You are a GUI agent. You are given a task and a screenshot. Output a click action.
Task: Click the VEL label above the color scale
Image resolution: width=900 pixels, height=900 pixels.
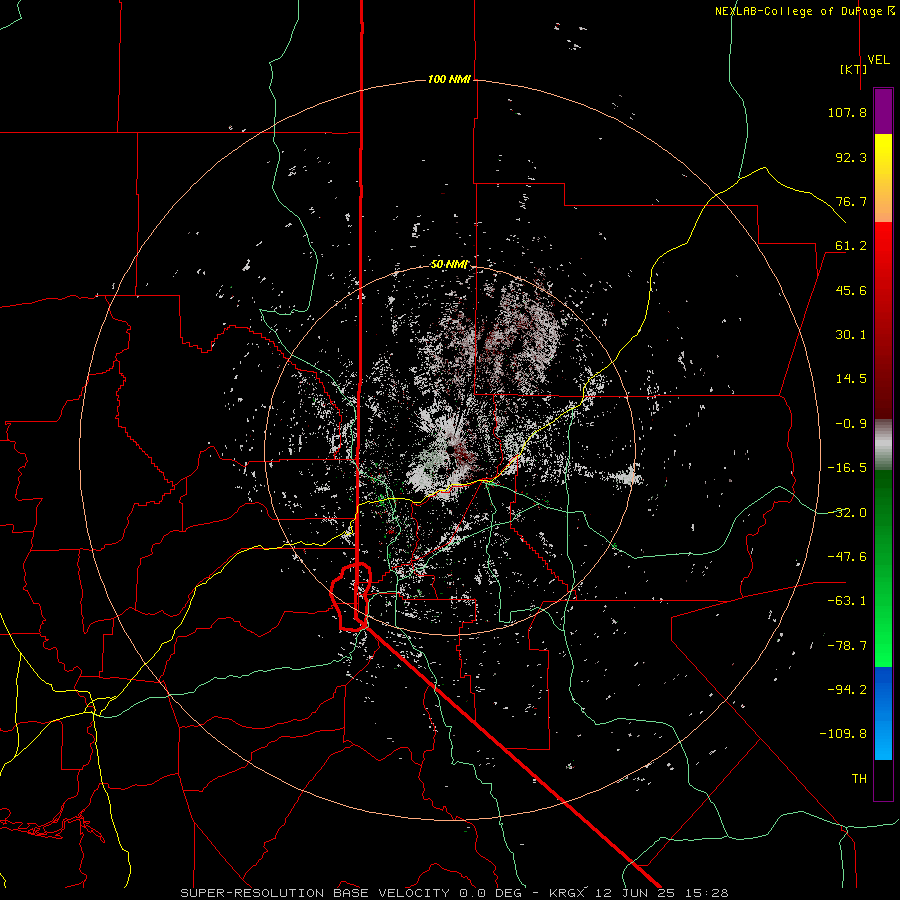click(878, 60)
